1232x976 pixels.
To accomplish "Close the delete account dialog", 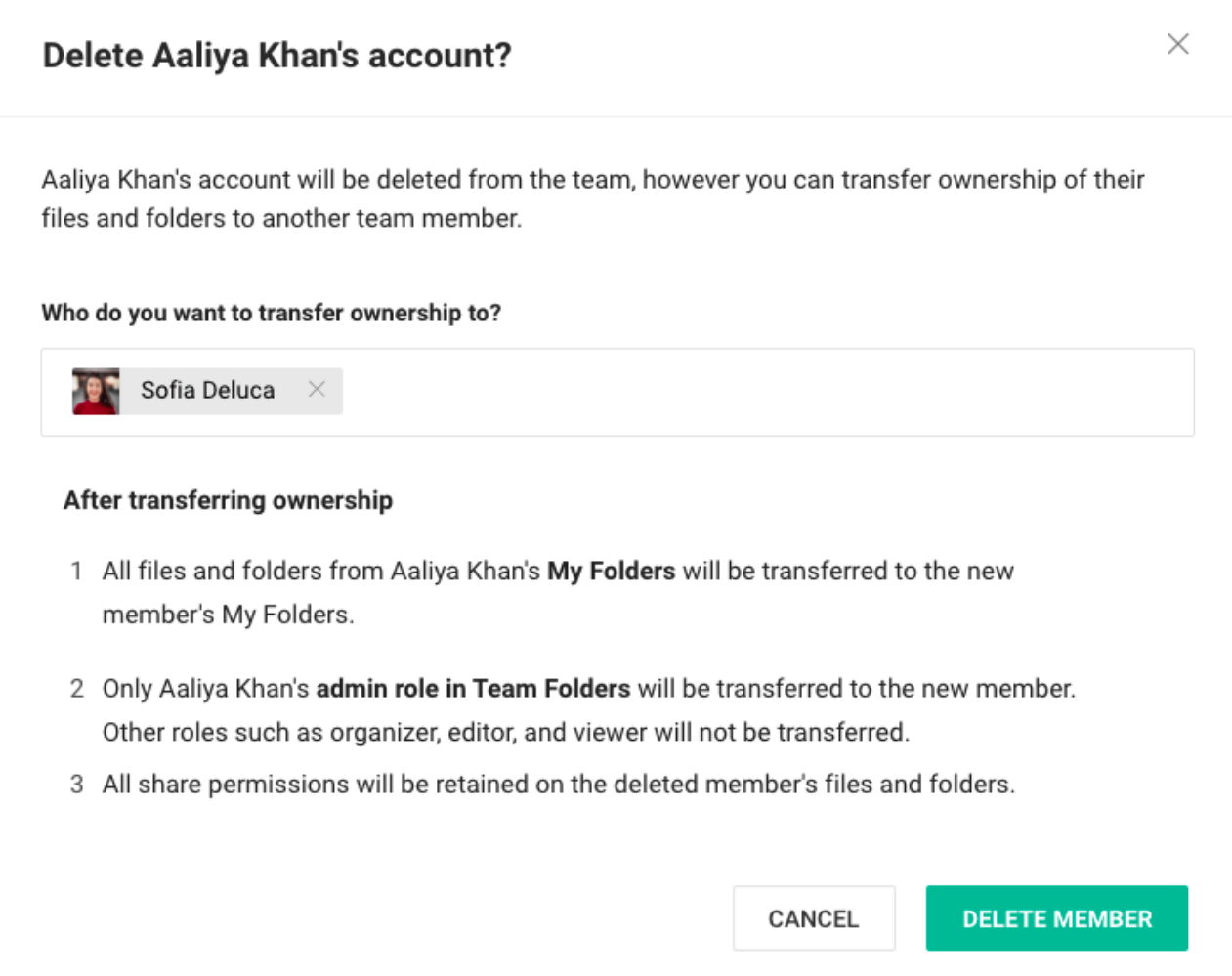I will 1177,44.
